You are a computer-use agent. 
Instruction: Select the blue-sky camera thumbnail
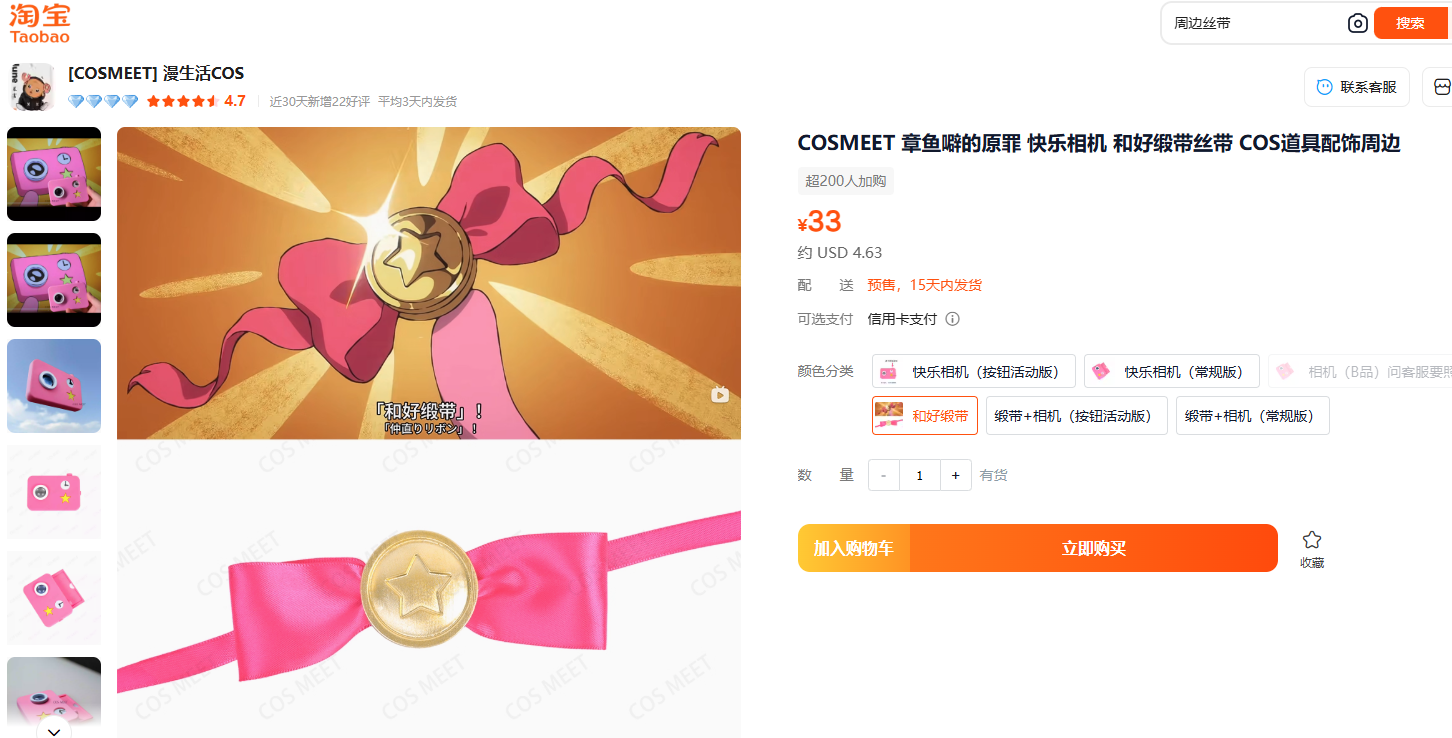(x=54, y=386)
